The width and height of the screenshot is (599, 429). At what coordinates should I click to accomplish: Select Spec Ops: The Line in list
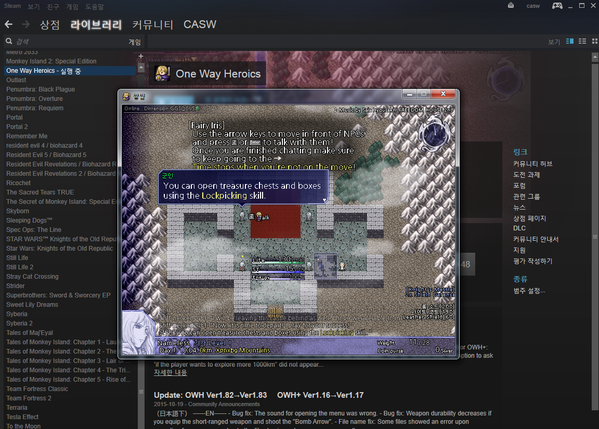[34, 230]
